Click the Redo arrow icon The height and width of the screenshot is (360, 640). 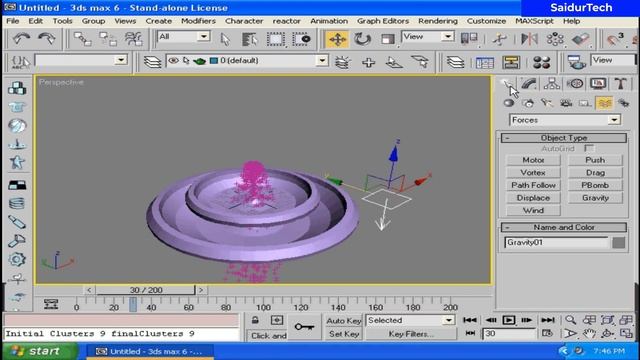tap(47, 39)
